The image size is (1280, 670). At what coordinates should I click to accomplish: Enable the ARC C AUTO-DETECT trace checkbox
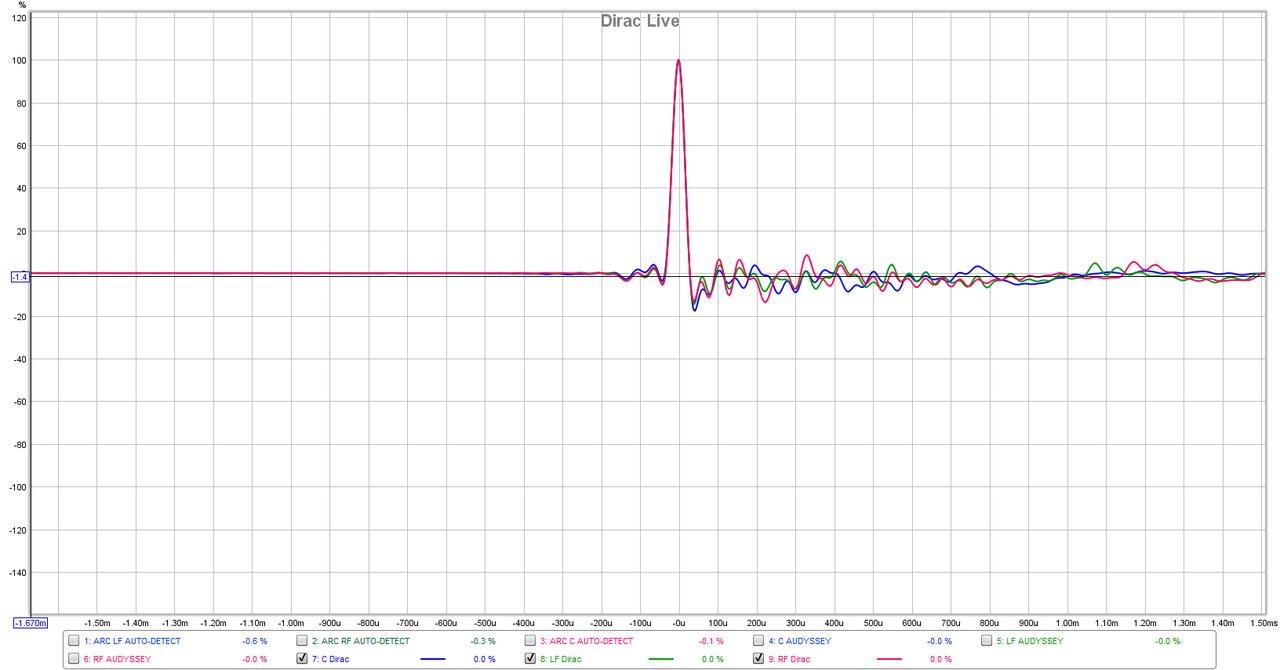530,641
